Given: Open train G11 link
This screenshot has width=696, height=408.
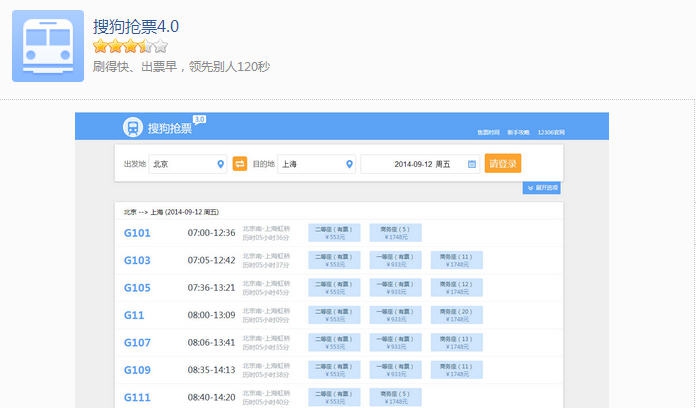Looking at the screenshot, I should [x=134, y=315].
